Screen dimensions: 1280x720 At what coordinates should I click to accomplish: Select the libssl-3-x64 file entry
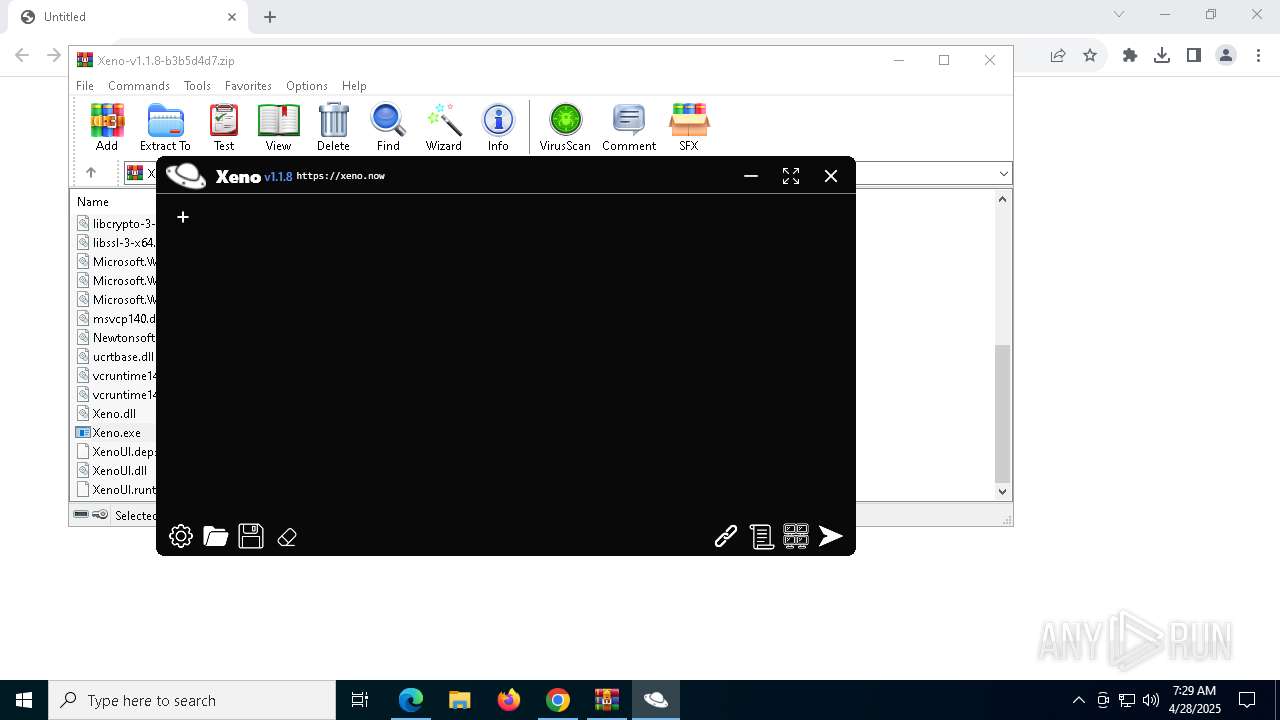point(115,243)
